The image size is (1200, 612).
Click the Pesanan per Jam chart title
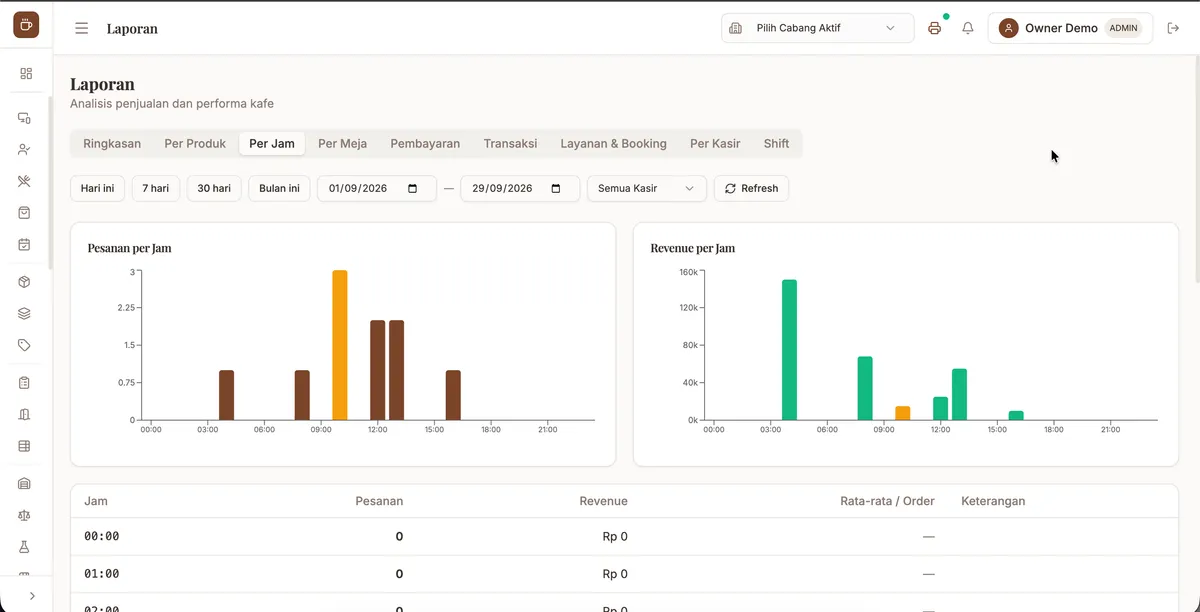coord(129,248)
